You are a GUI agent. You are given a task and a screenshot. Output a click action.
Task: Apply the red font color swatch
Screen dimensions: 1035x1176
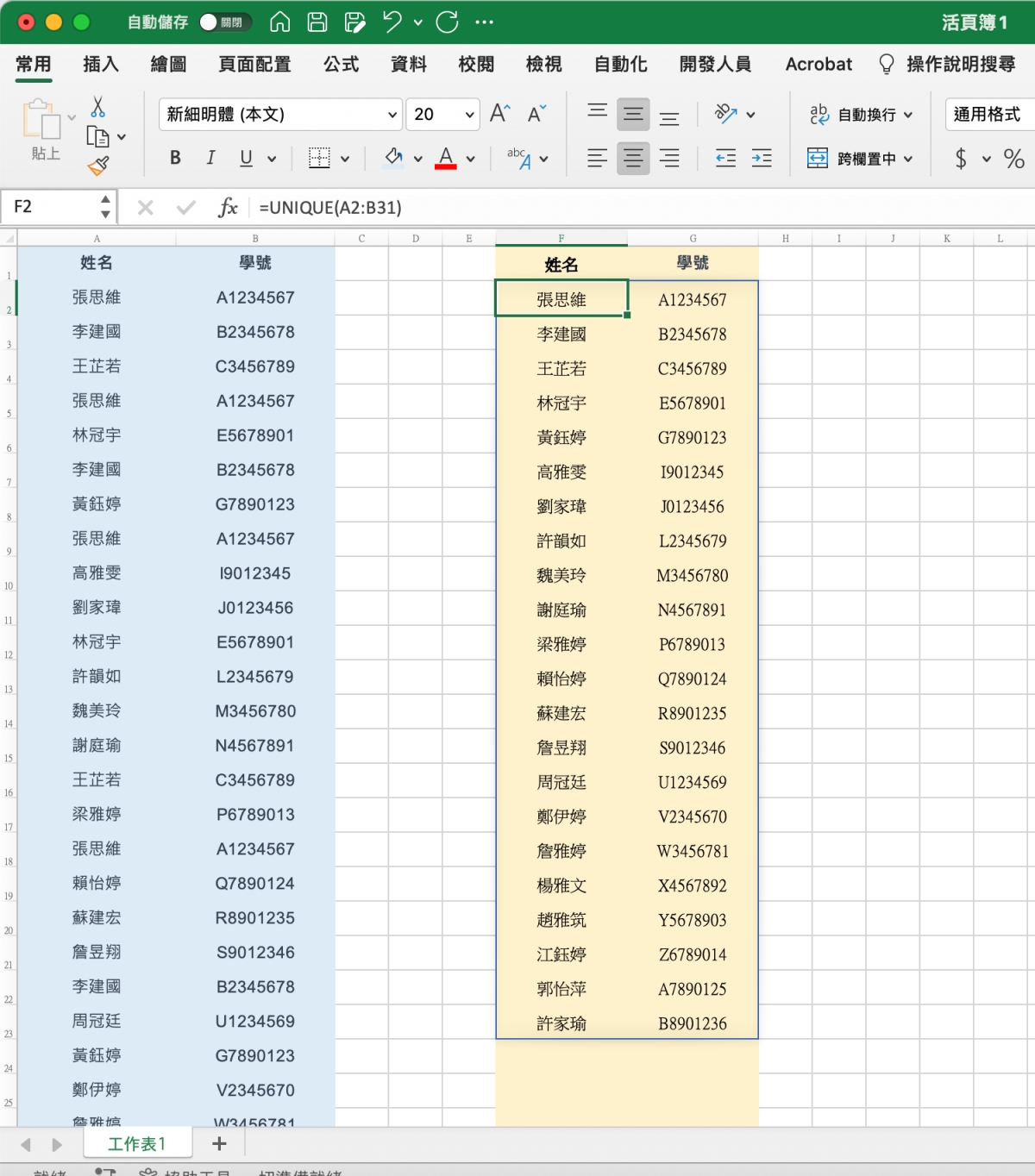click(446, 159)
